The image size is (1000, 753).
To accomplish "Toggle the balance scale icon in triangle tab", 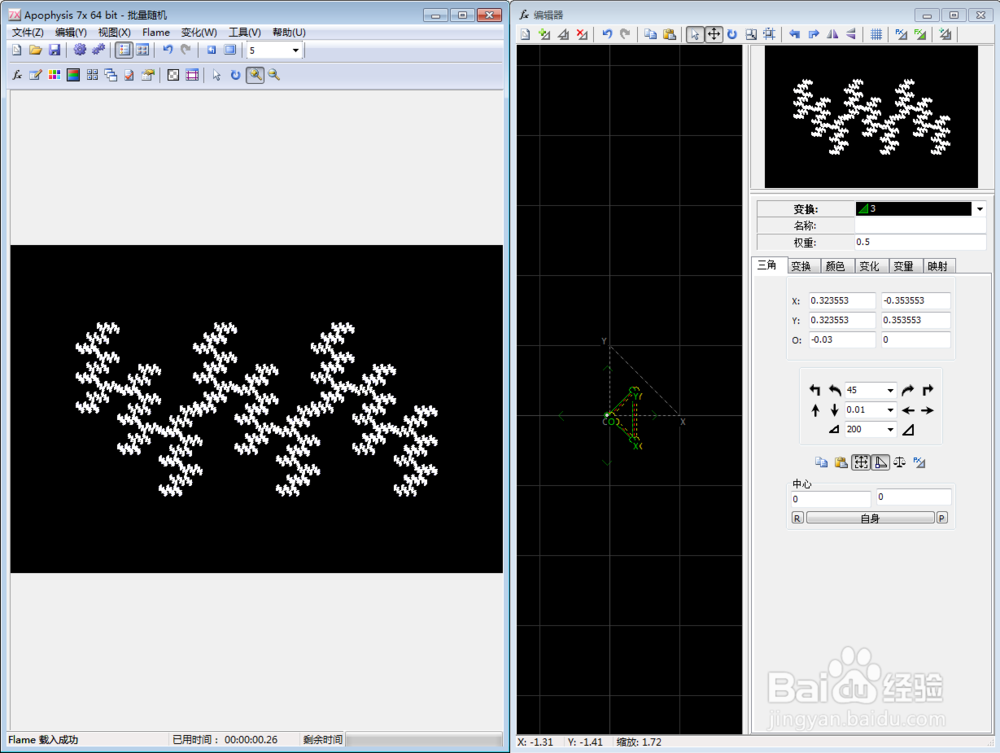I will point(899,462).
